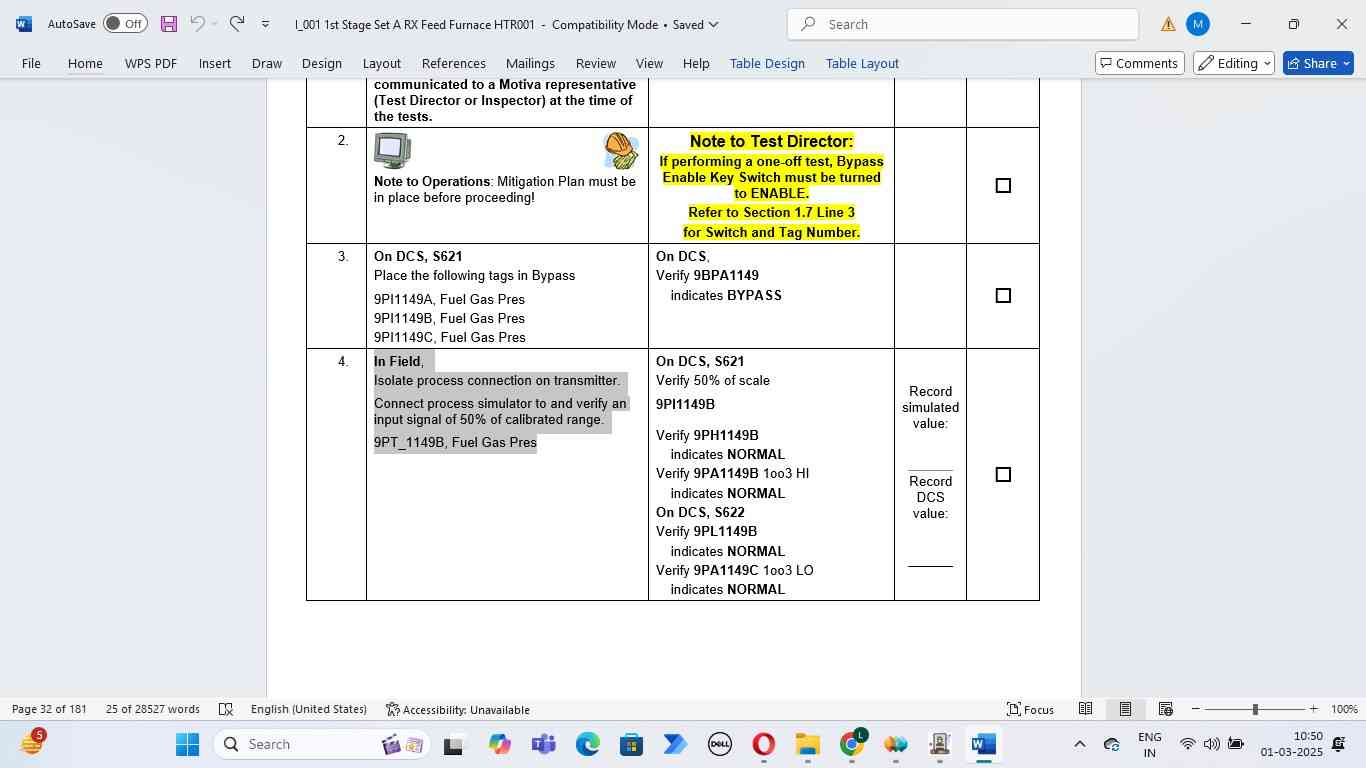
Task: Toggle the AutoSave switch
Action: pyautogui.click(x=125, y=24)
